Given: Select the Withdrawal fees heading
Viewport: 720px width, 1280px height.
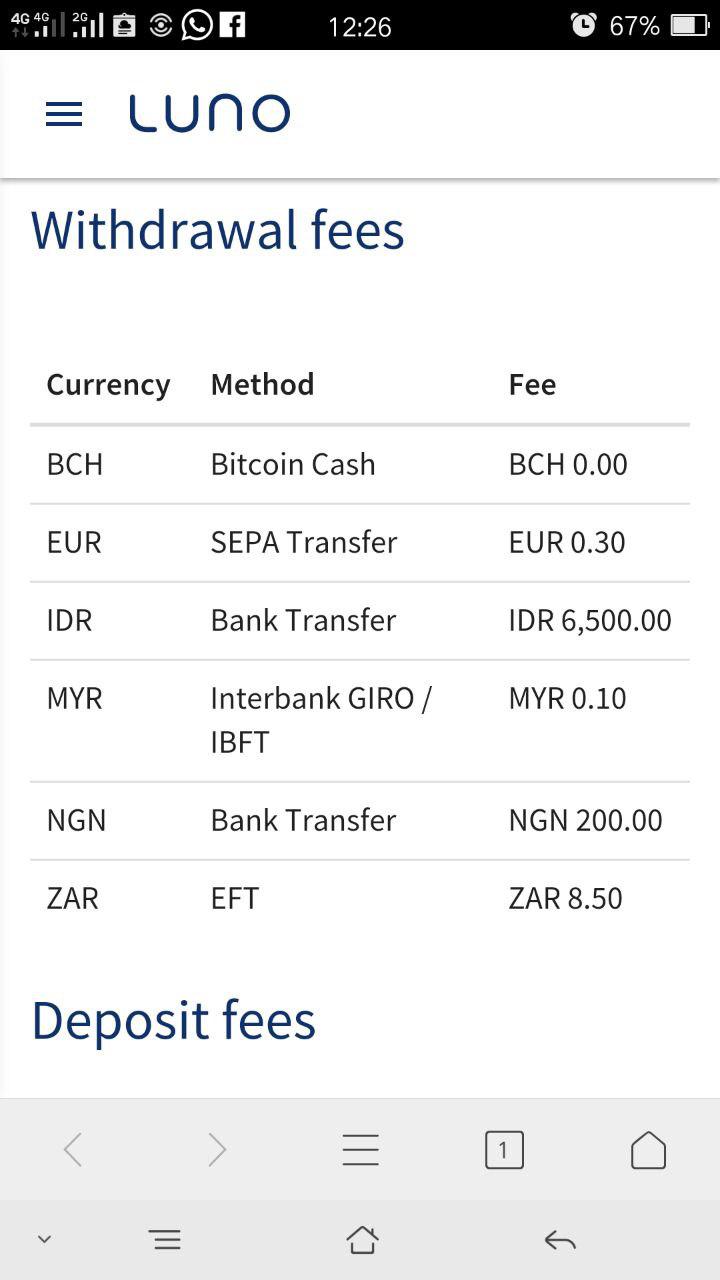Looking at the screenshot, I should [218, 230].
